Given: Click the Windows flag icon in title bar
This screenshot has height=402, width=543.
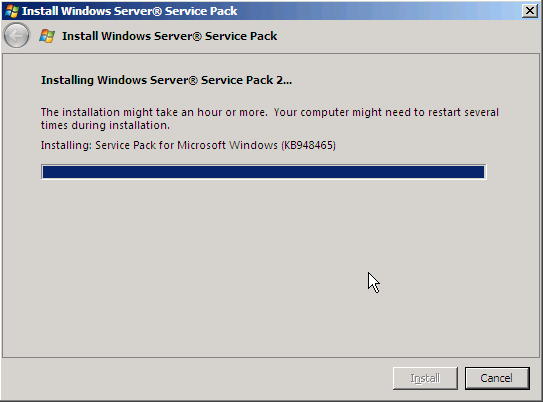Looking at the screenshot, I should pyautogui.click(x=12, y=11).
